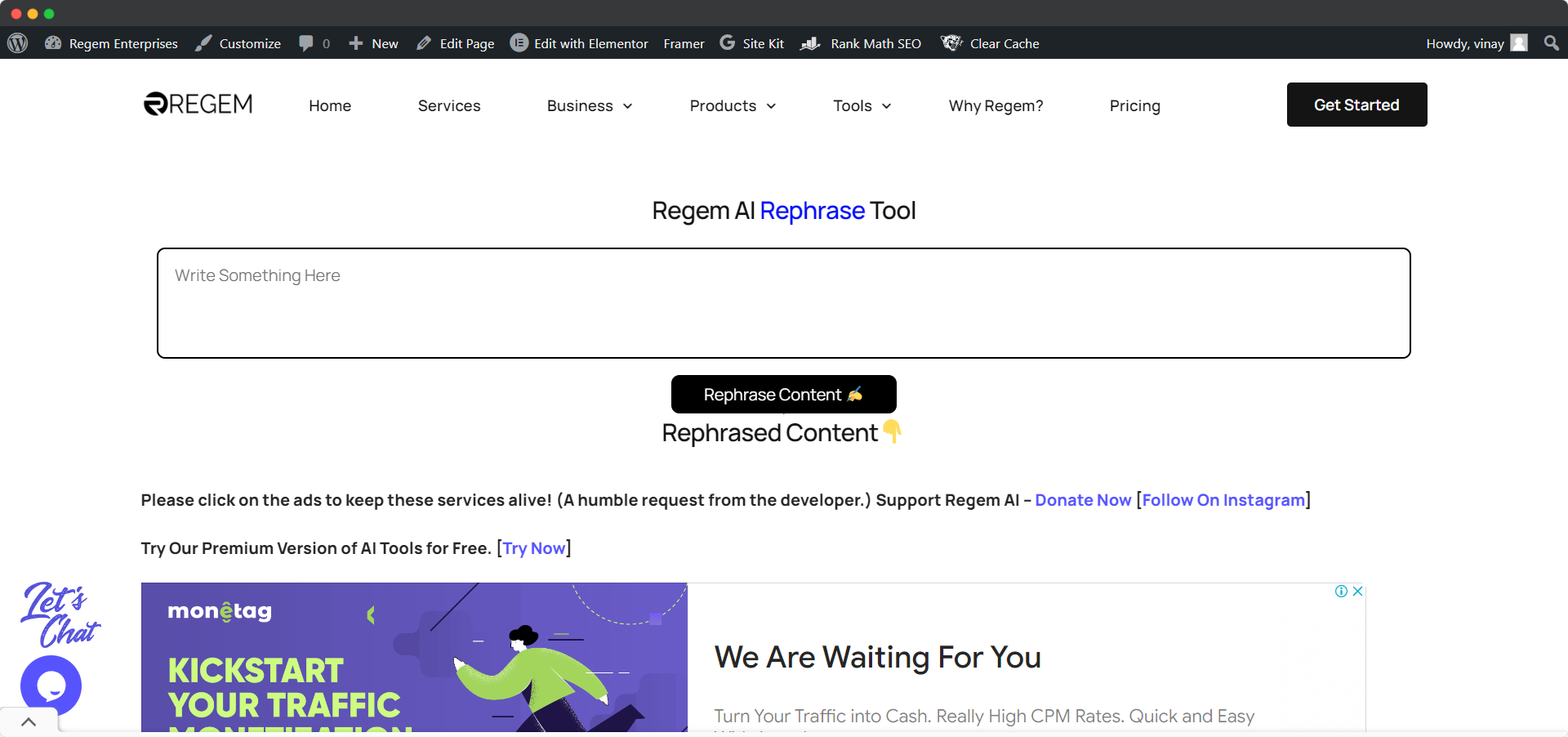Expand the Products dropdown
Viewport: 1568px width, 737px height.
click(732, 105)
